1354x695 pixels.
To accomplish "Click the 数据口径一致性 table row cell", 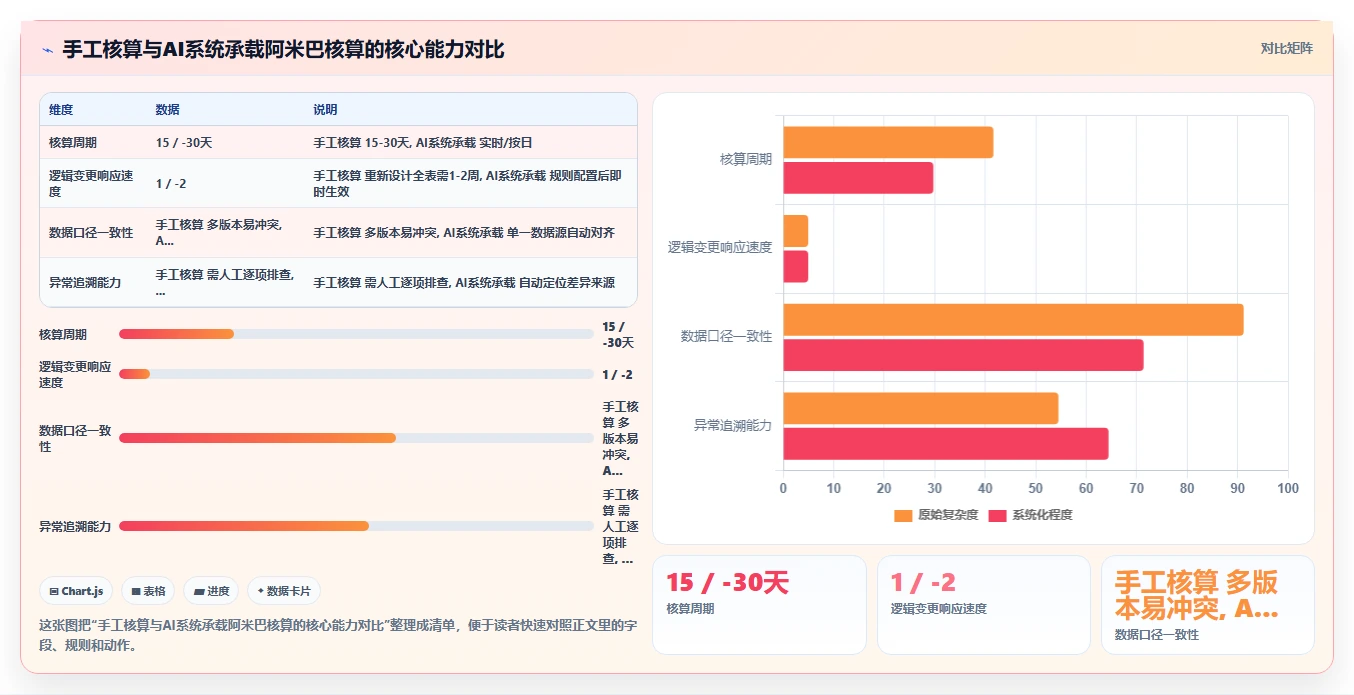I will (91, 233).
